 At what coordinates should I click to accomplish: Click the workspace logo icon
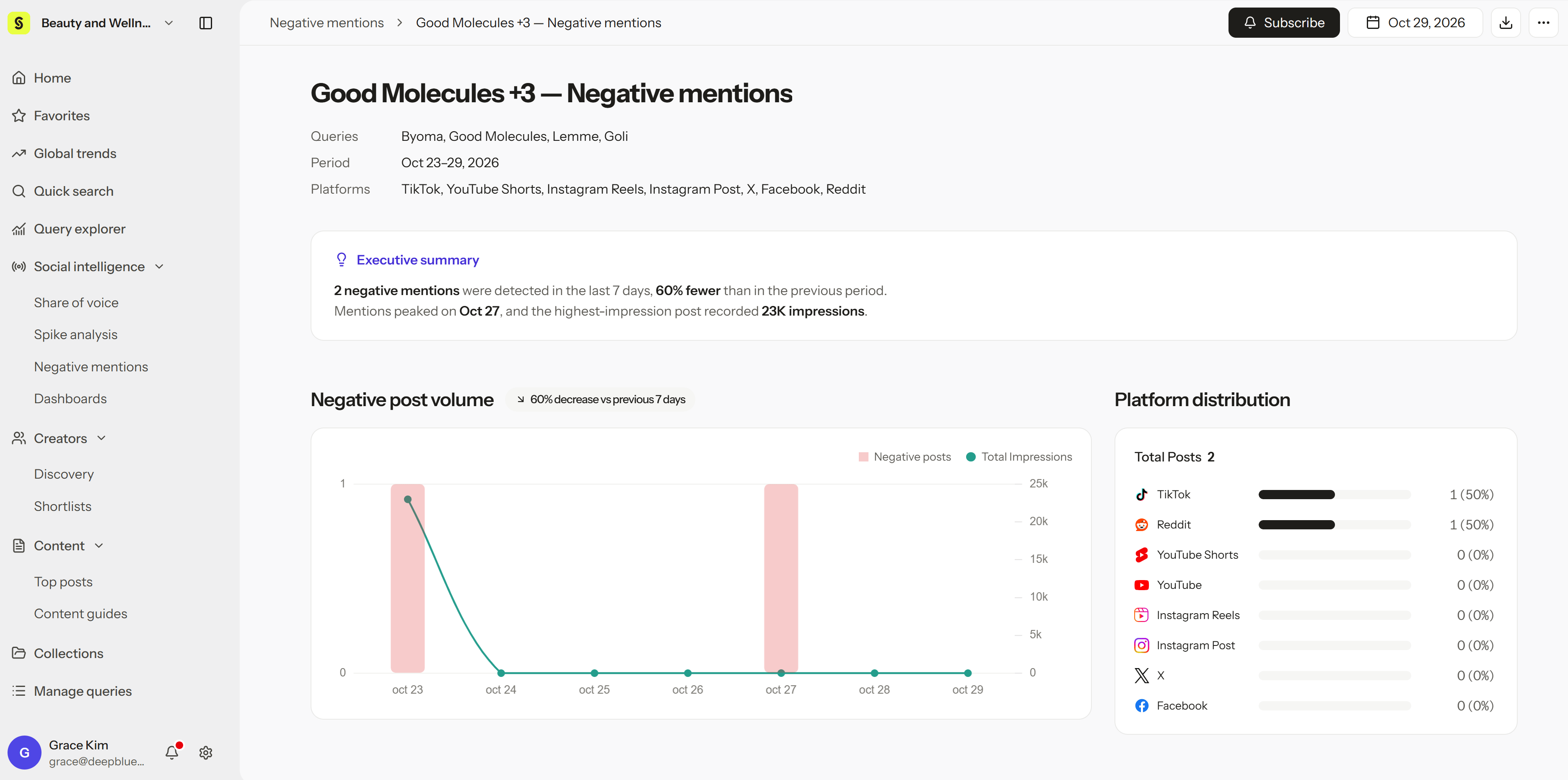tap(19, 23)
